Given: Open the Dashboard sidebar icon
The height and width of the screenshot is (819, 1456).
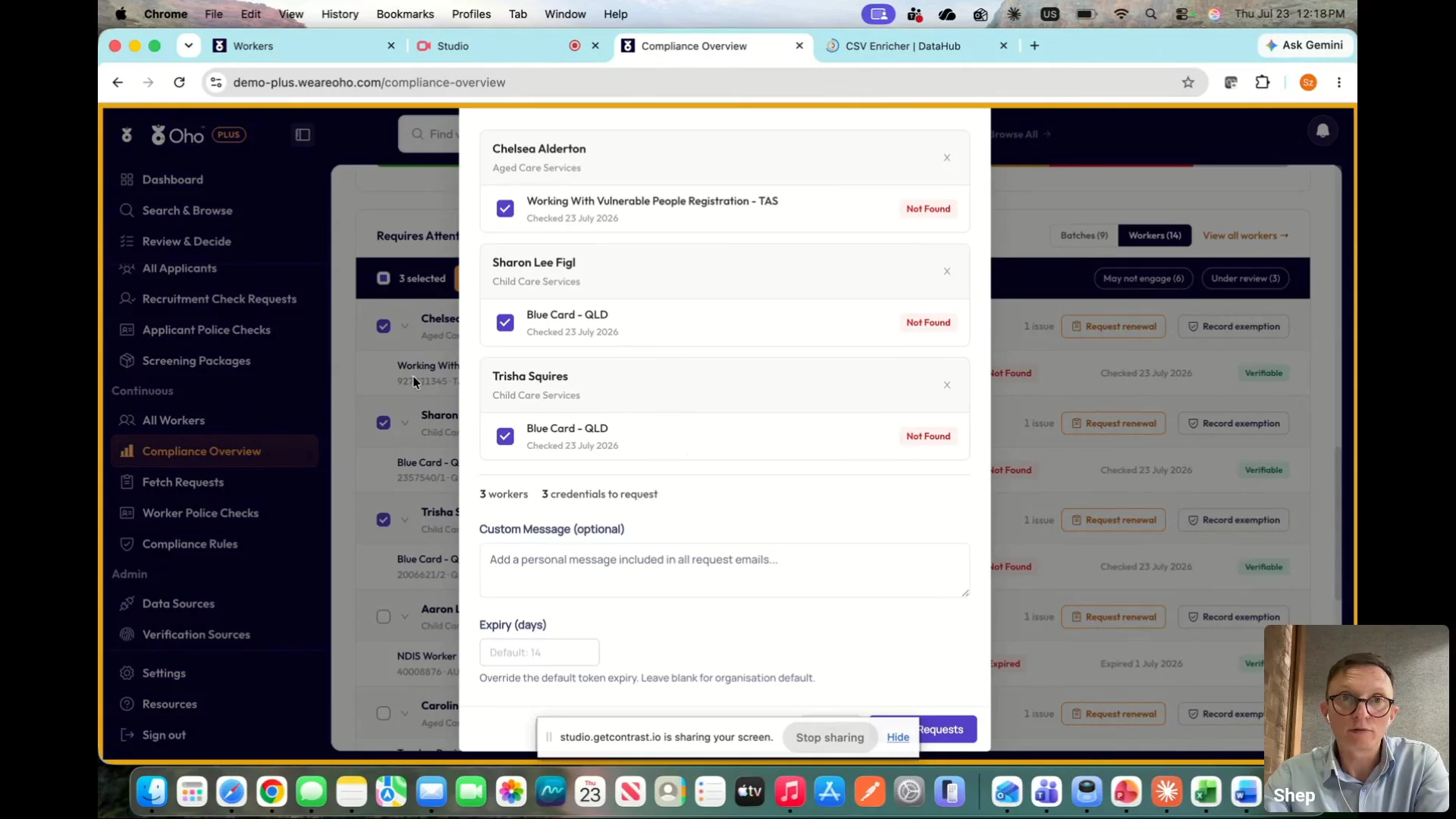Looking at the screenshot, I should coord(127,180).
